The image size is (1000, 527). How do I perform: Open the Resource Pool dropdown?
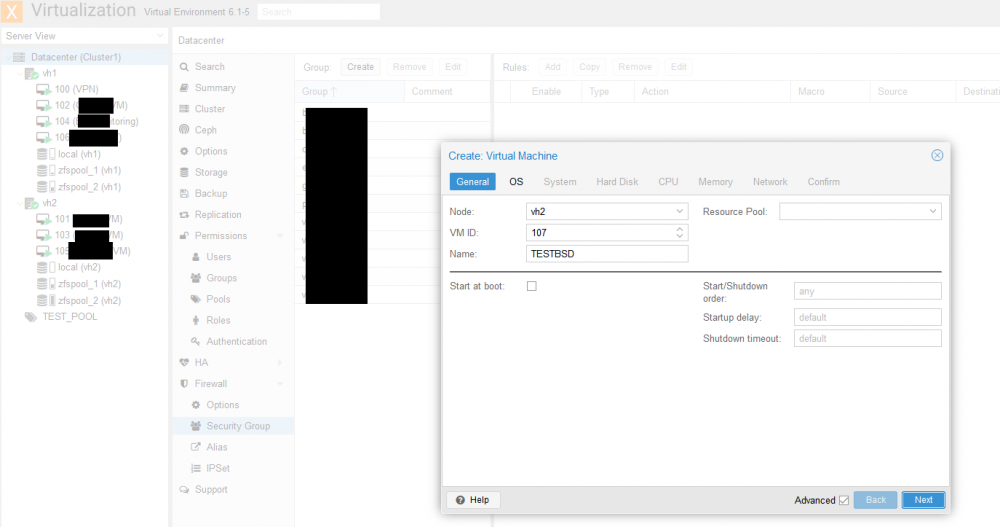(933, 212)
